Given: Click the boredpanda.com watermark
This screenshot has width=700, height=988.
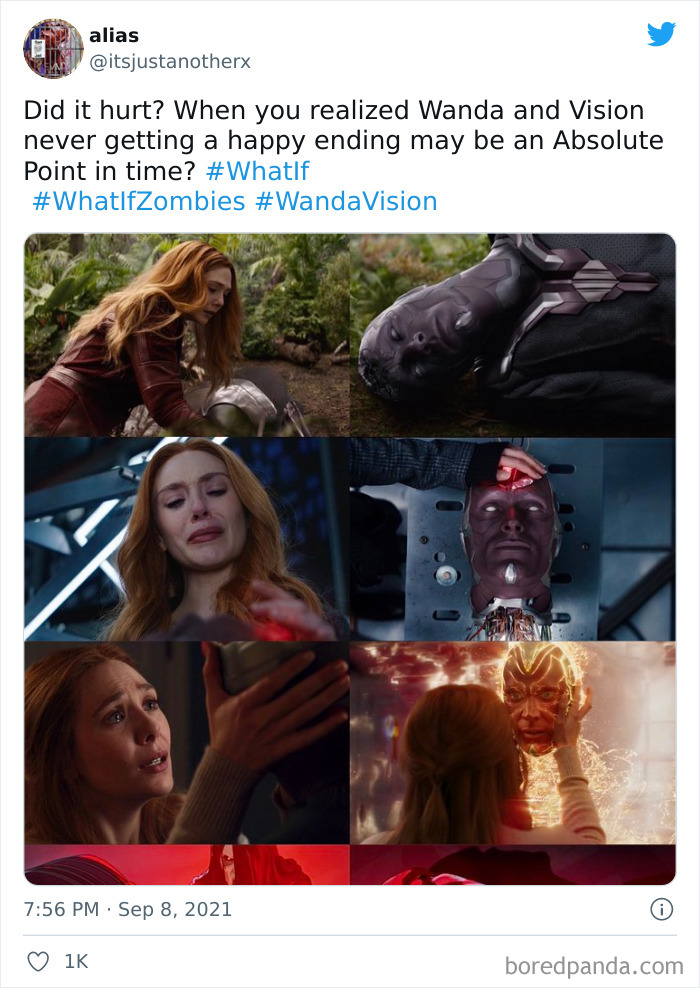Looking at the screenshot, I should [594, 966].
